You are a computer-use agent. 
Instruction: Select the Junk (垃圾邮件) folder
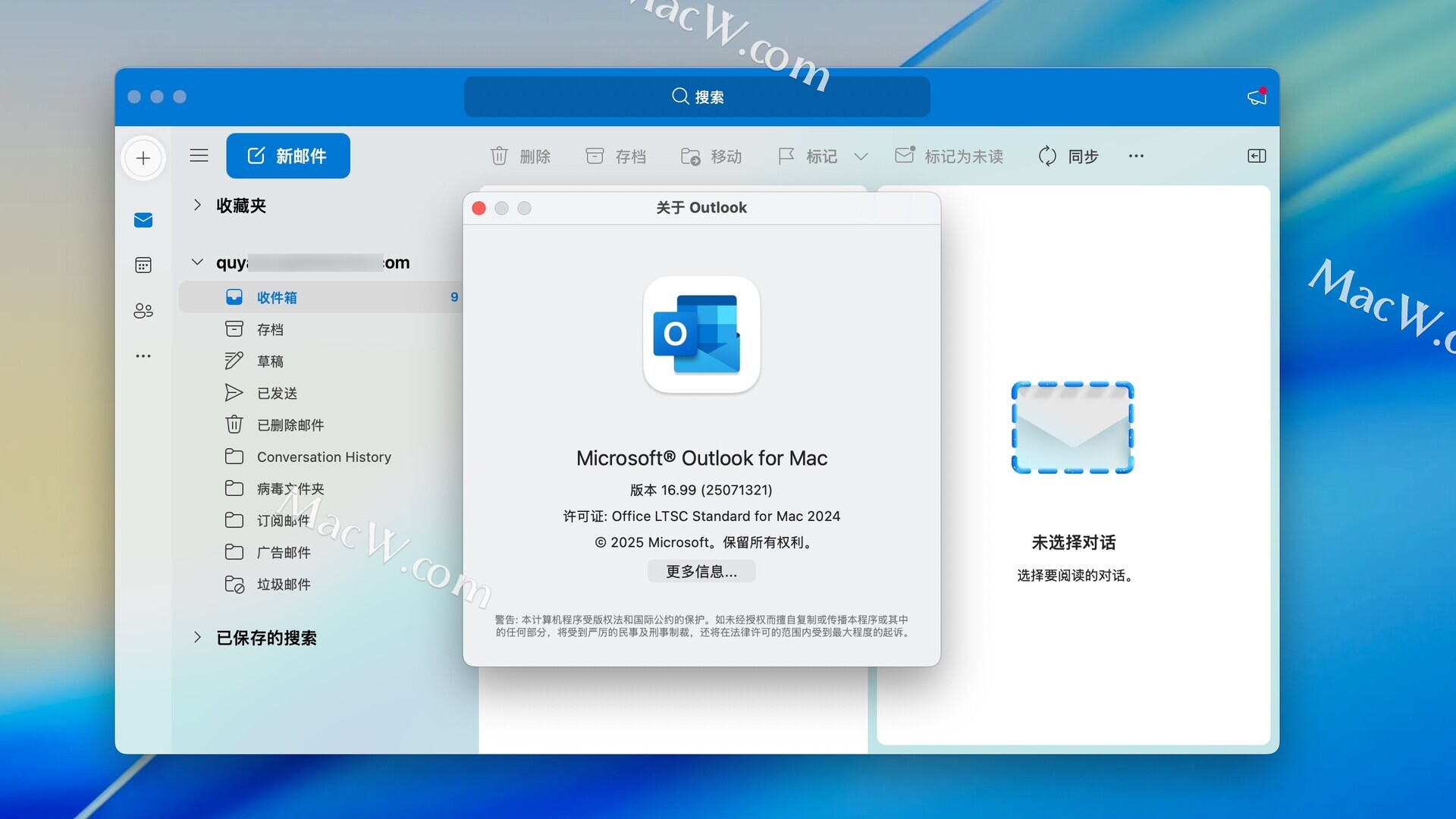pos(321,584)
